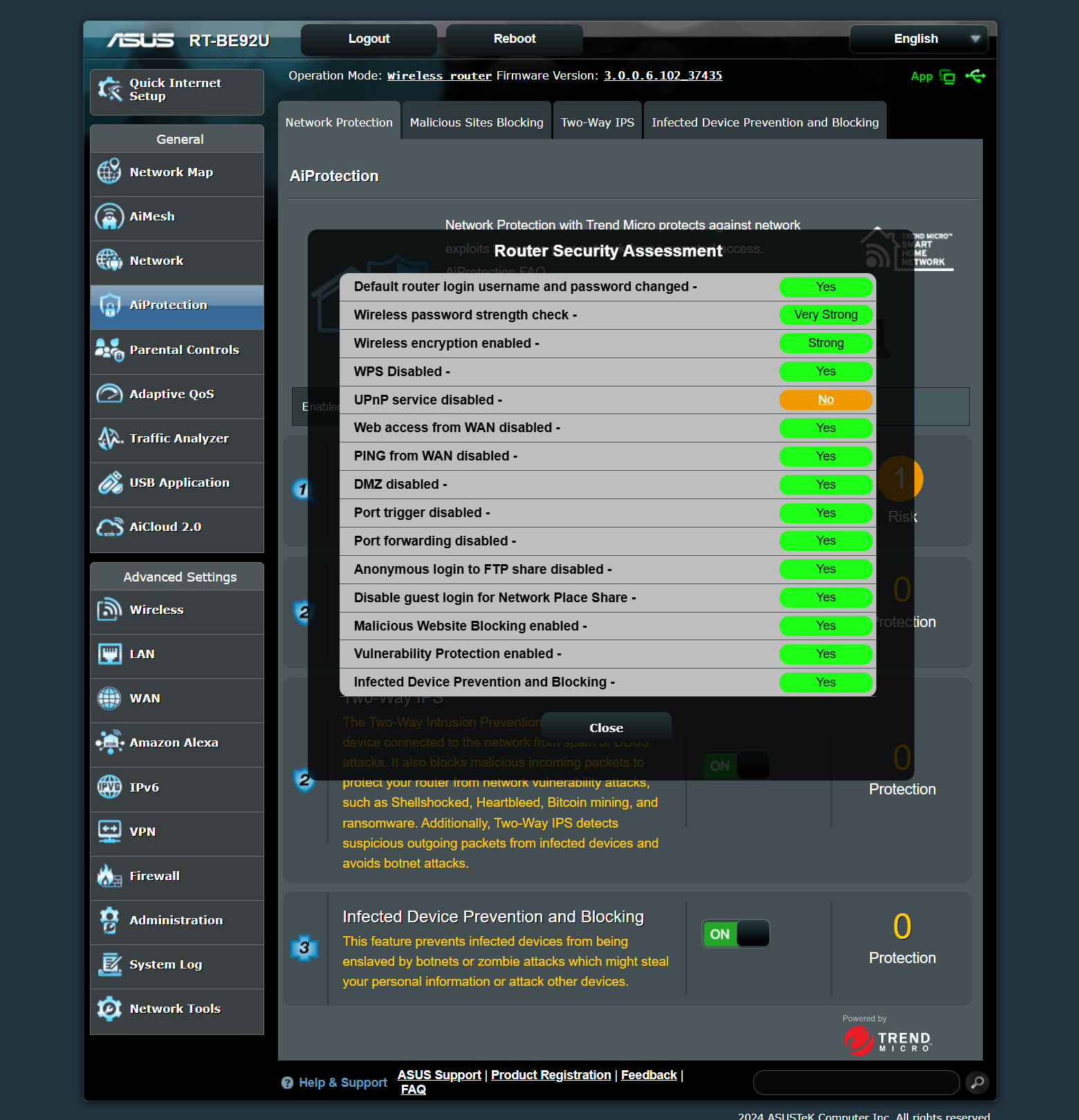This screenshot has width=1079, height=1120.
Task: Toggle the Two-Way IPS ON switch
Action: pyautogui.click(x=736, y=766)
